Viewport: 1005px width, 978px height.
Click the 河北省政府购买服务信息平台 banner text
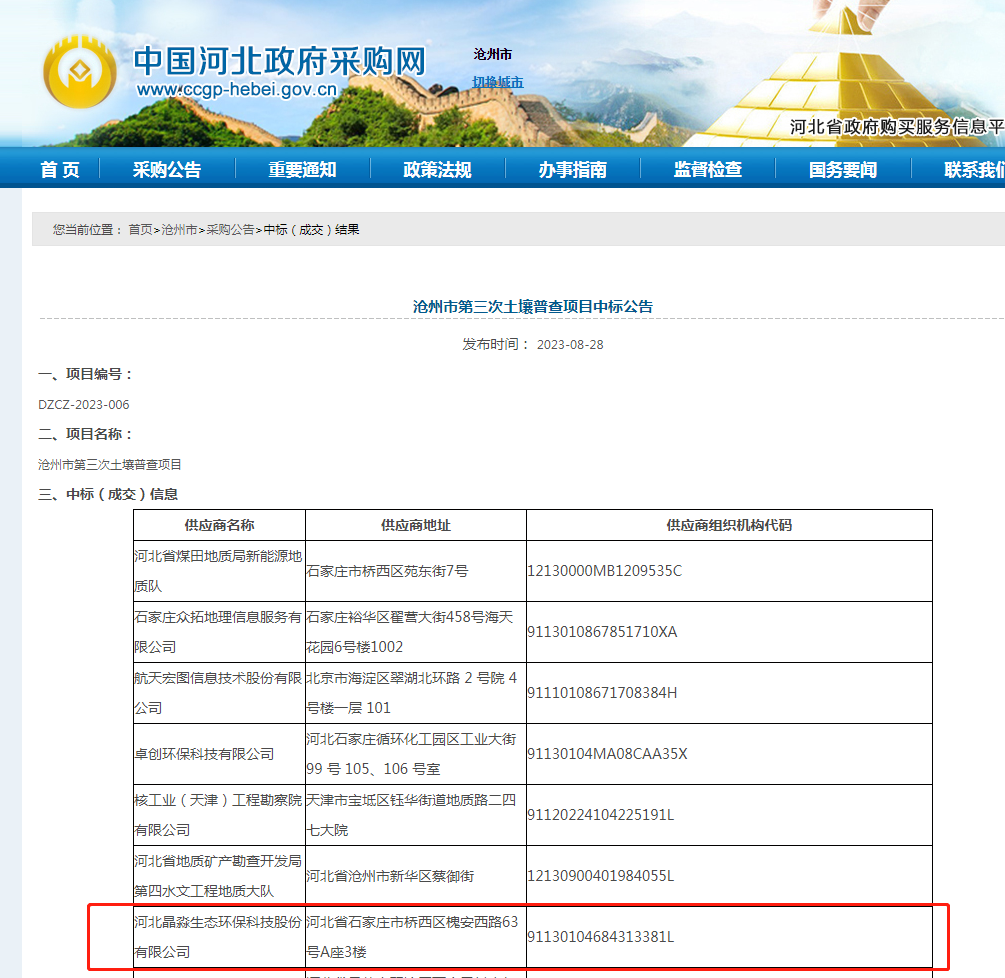(x=897, y=127)
